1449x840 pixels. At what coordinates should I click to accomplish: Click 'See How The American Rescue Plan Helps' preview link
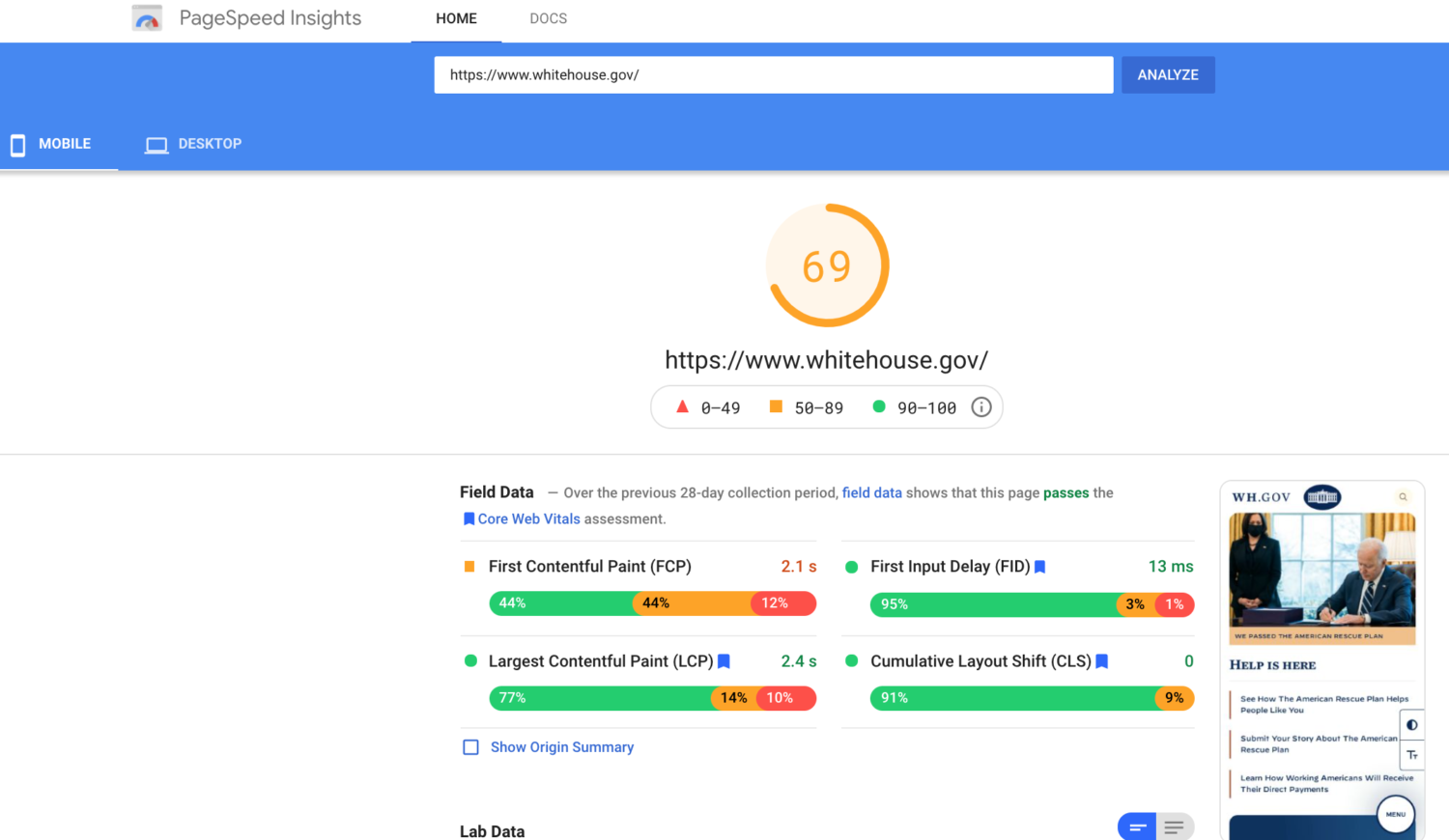[1324, 704]
